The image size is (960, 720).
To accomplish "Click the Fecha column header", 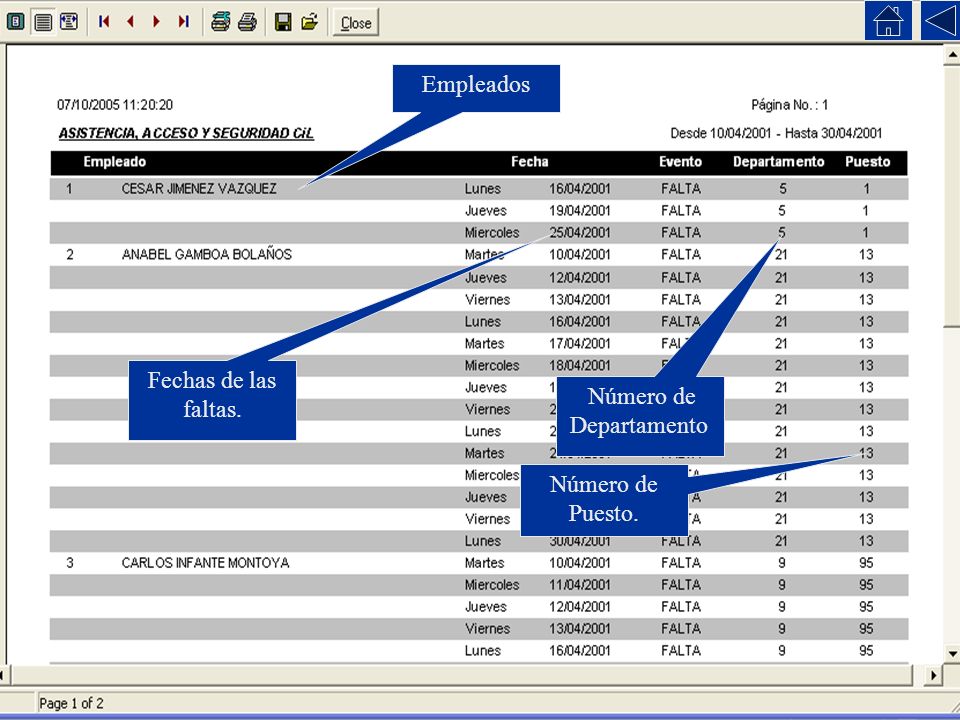I will 530,162.
